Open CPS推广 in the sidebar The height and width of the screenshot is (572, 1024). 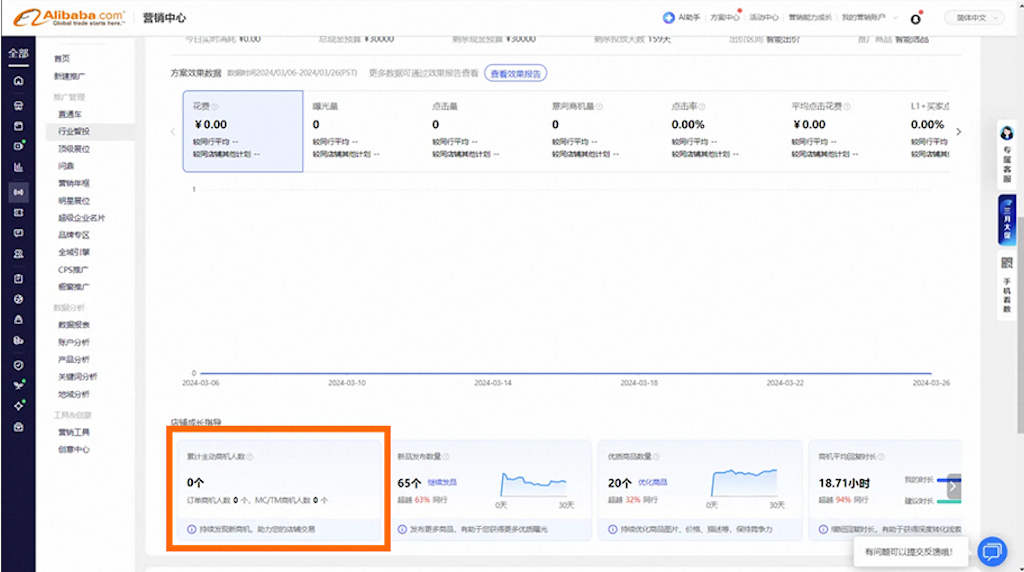[73, 270]
